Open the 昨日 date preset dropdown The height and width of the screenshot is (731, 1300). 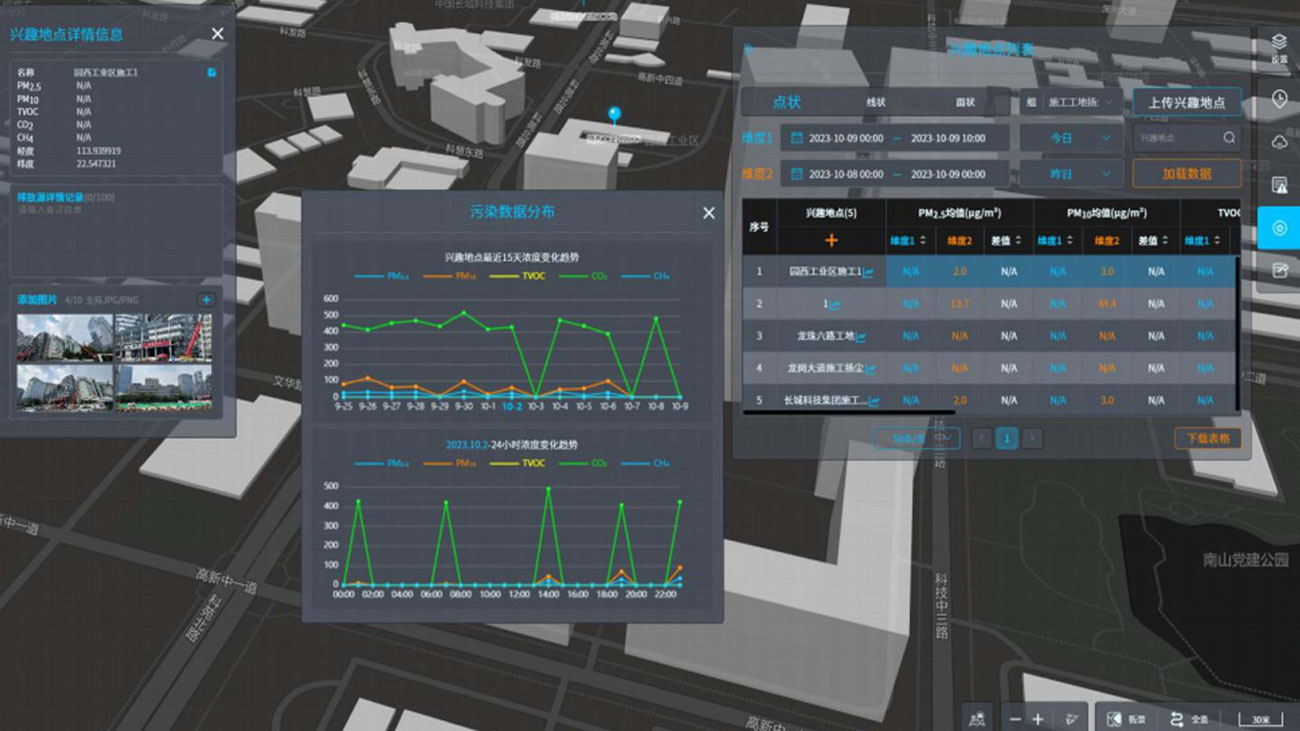pos(1070,173)
